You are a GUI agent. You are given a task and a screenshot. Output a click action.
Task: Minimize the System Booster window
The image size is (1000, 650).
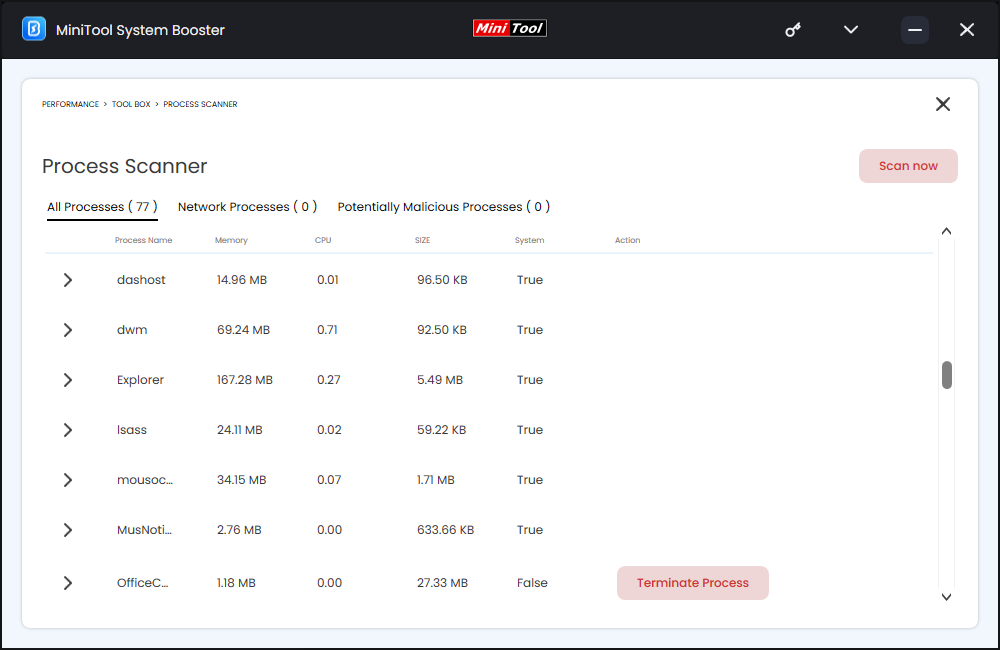(x=915, y=30)
